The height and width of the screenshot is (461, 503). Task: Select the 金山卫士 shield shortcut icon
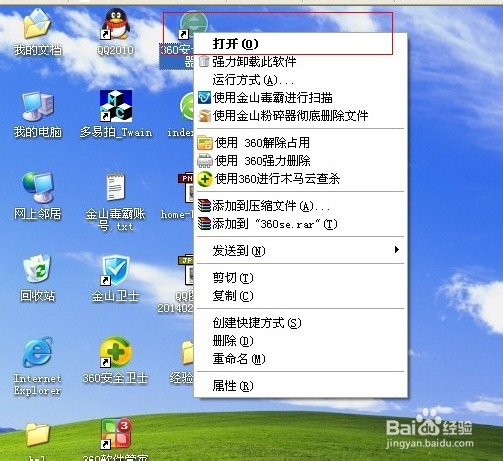(115, 270)
